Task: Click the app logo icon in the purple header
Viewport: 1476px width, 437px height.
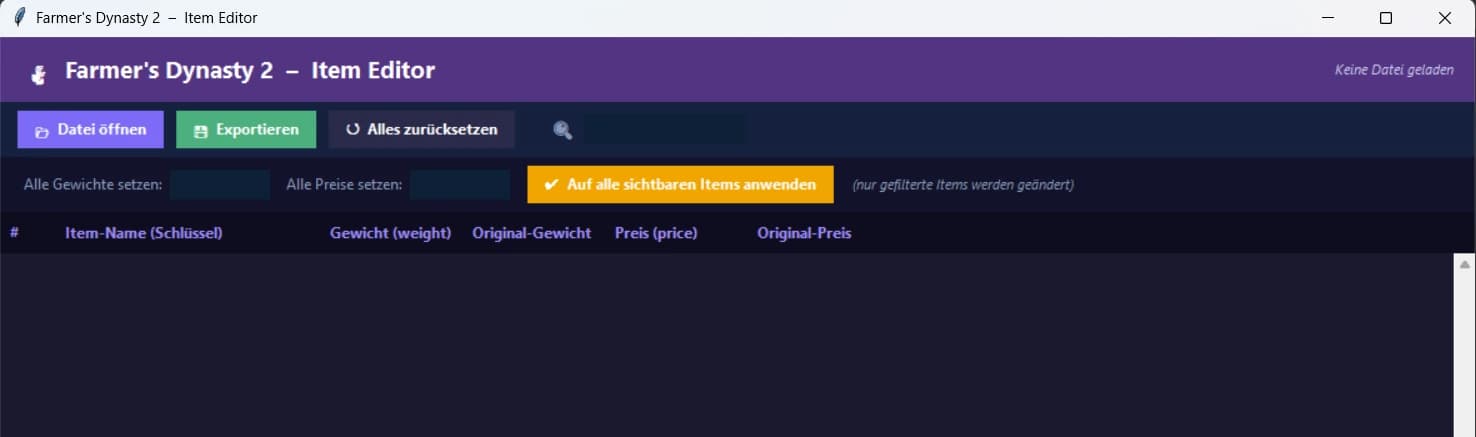Action: tap(38, 74)
